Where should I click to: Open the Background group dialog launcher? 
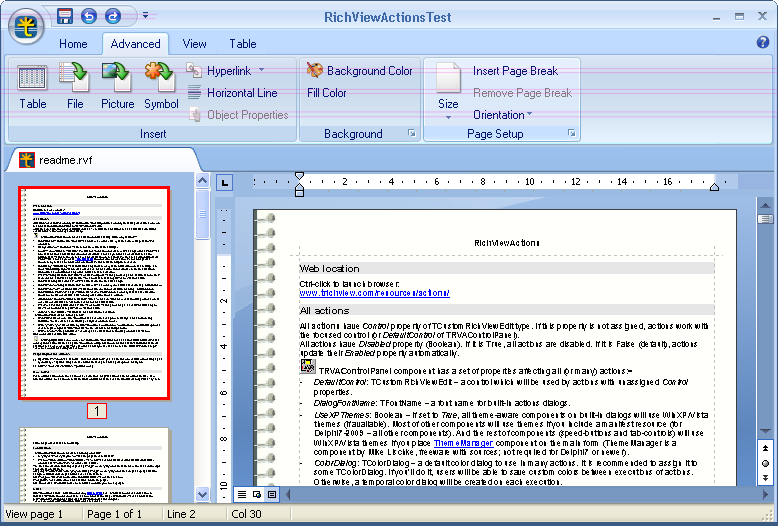(412, 133)
